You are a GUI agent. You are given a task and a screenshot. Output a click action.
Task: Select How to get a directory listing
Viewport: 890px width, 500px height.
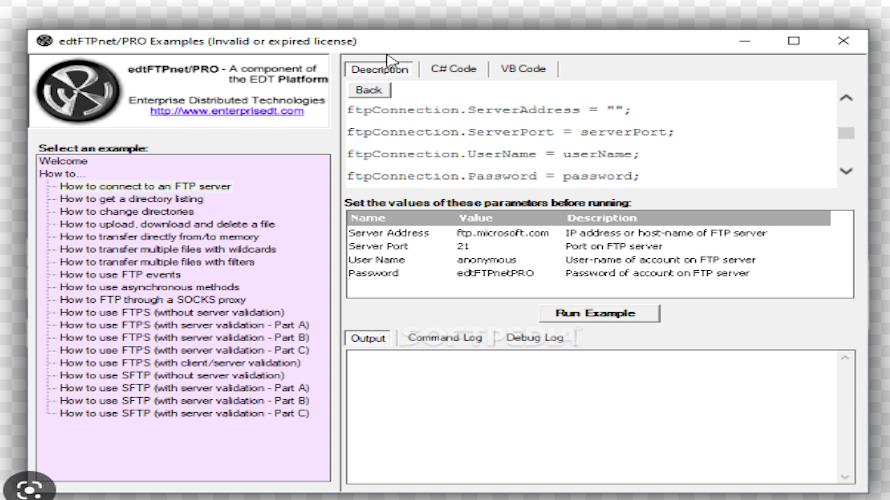tap(131, 199)
